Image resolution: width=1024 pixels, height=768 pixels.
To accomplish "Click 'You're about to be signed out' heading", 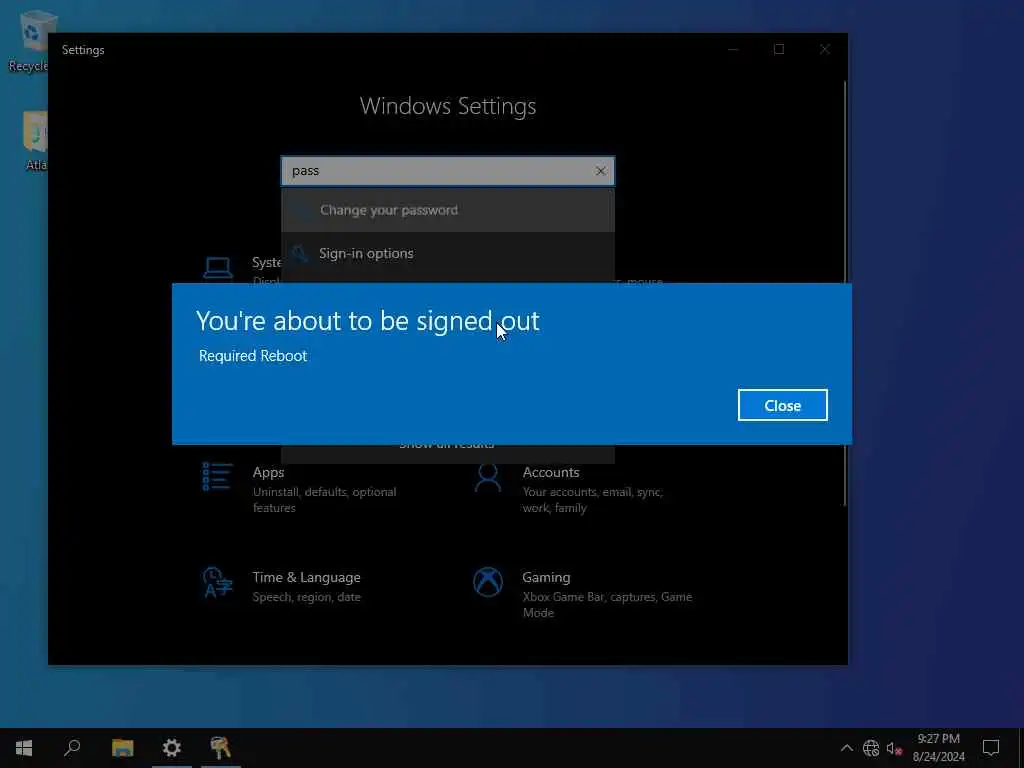I will (368, 321).
